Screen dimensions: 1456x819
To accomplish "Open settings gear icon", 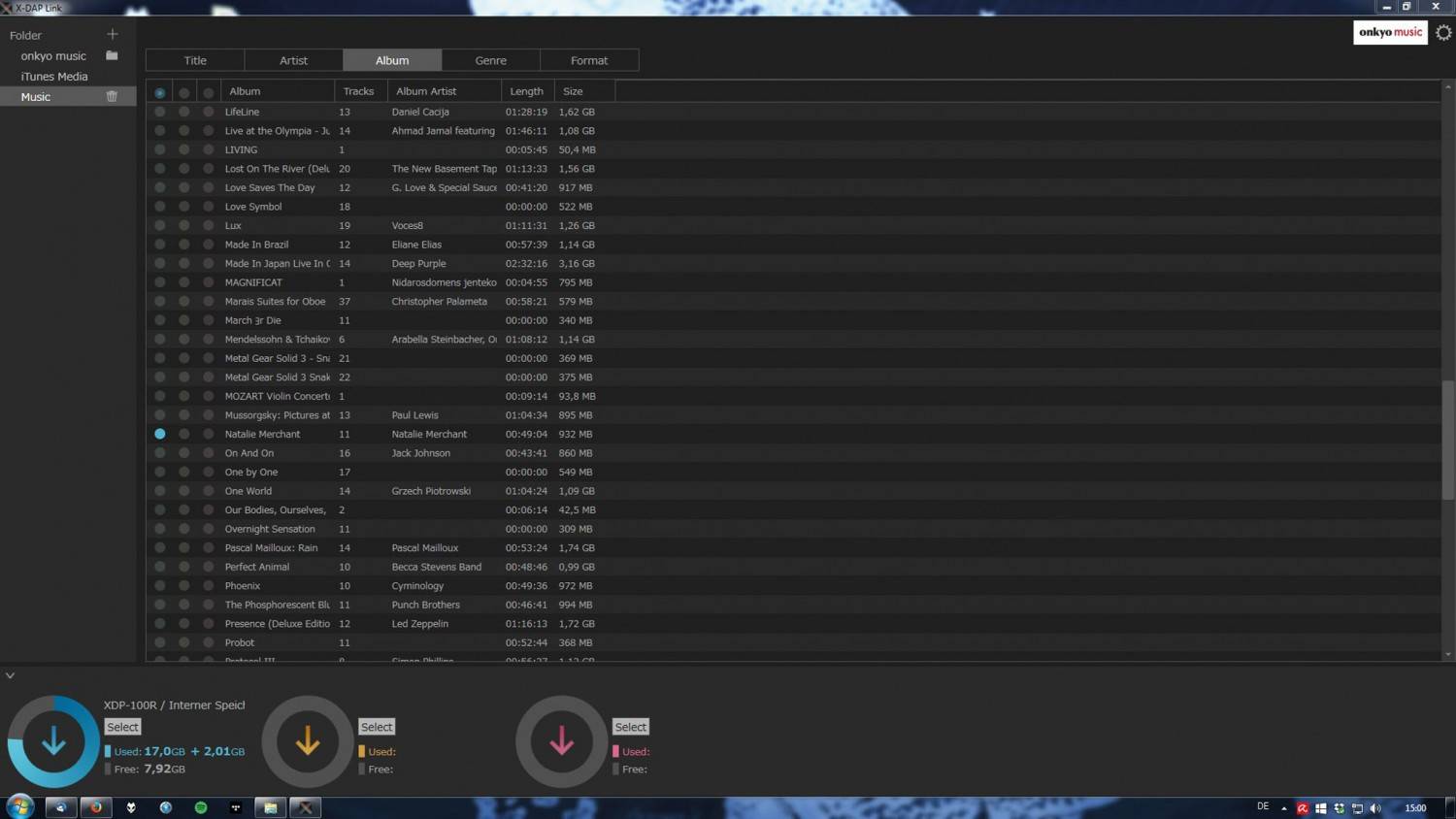I will (1443, 32).
